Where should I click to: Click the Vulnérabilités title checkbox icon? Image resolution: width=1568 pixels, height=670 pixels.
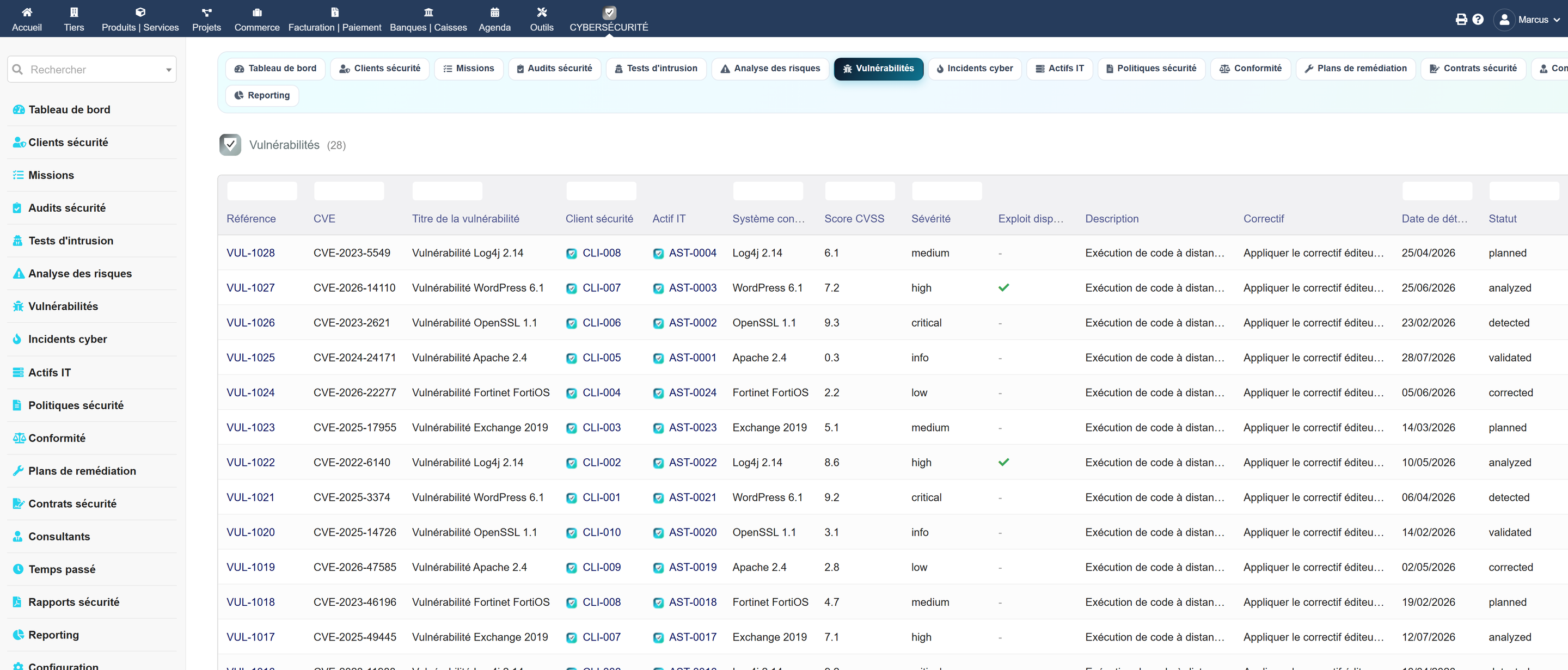[x=230, y=145]
